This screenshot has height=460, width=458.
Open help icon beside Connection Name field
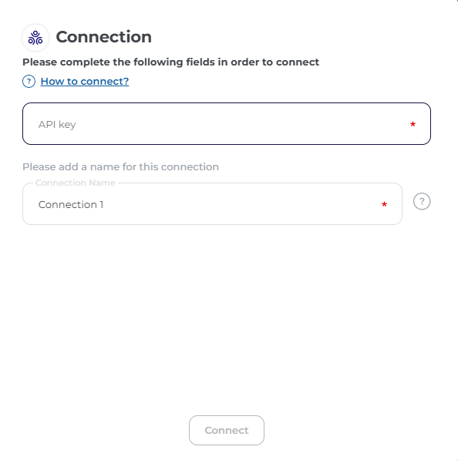422,201
